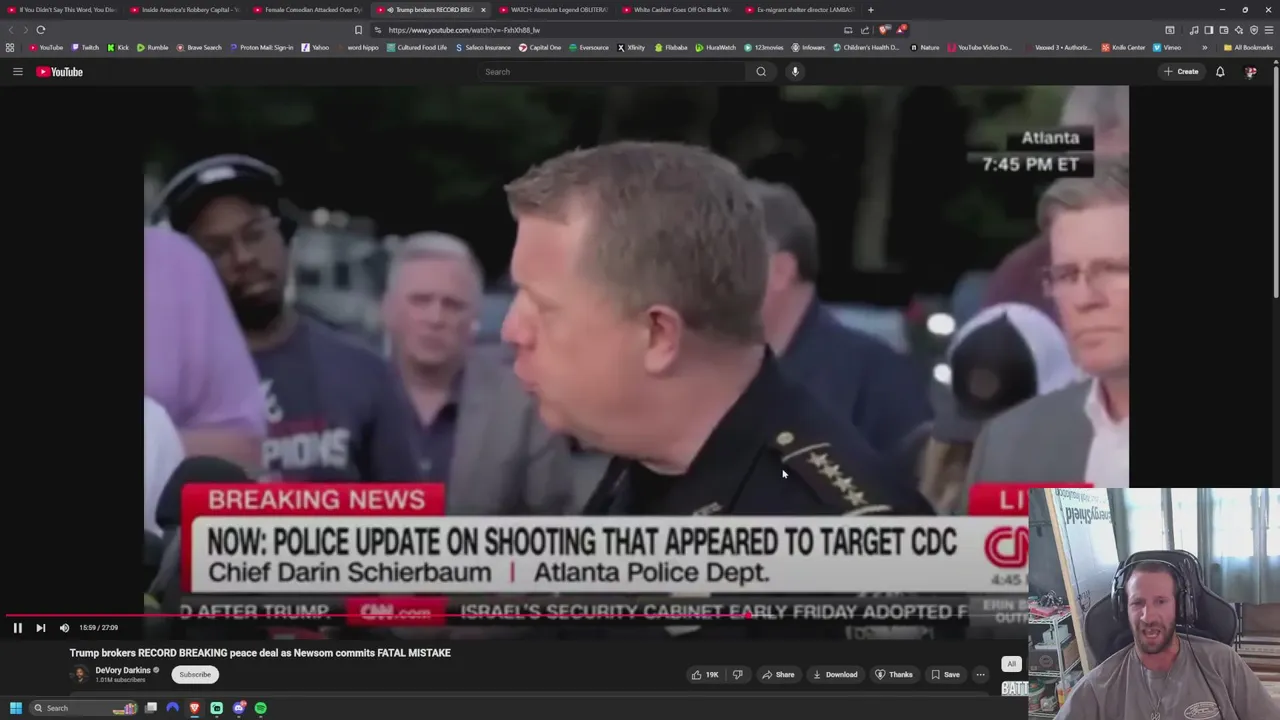The image size is (1280, 720).
Task: Click the video title text
Action: pos(260,653)
